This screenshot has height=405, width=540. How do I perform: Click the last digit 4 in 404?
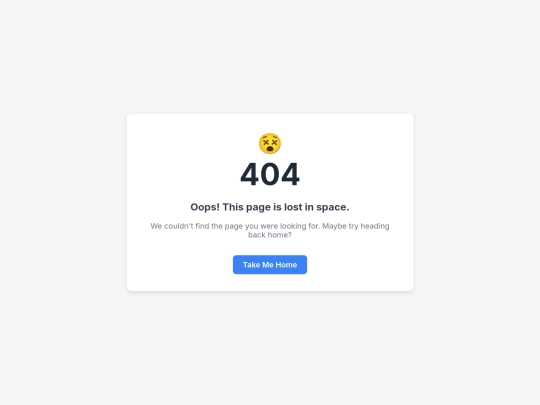290,174
